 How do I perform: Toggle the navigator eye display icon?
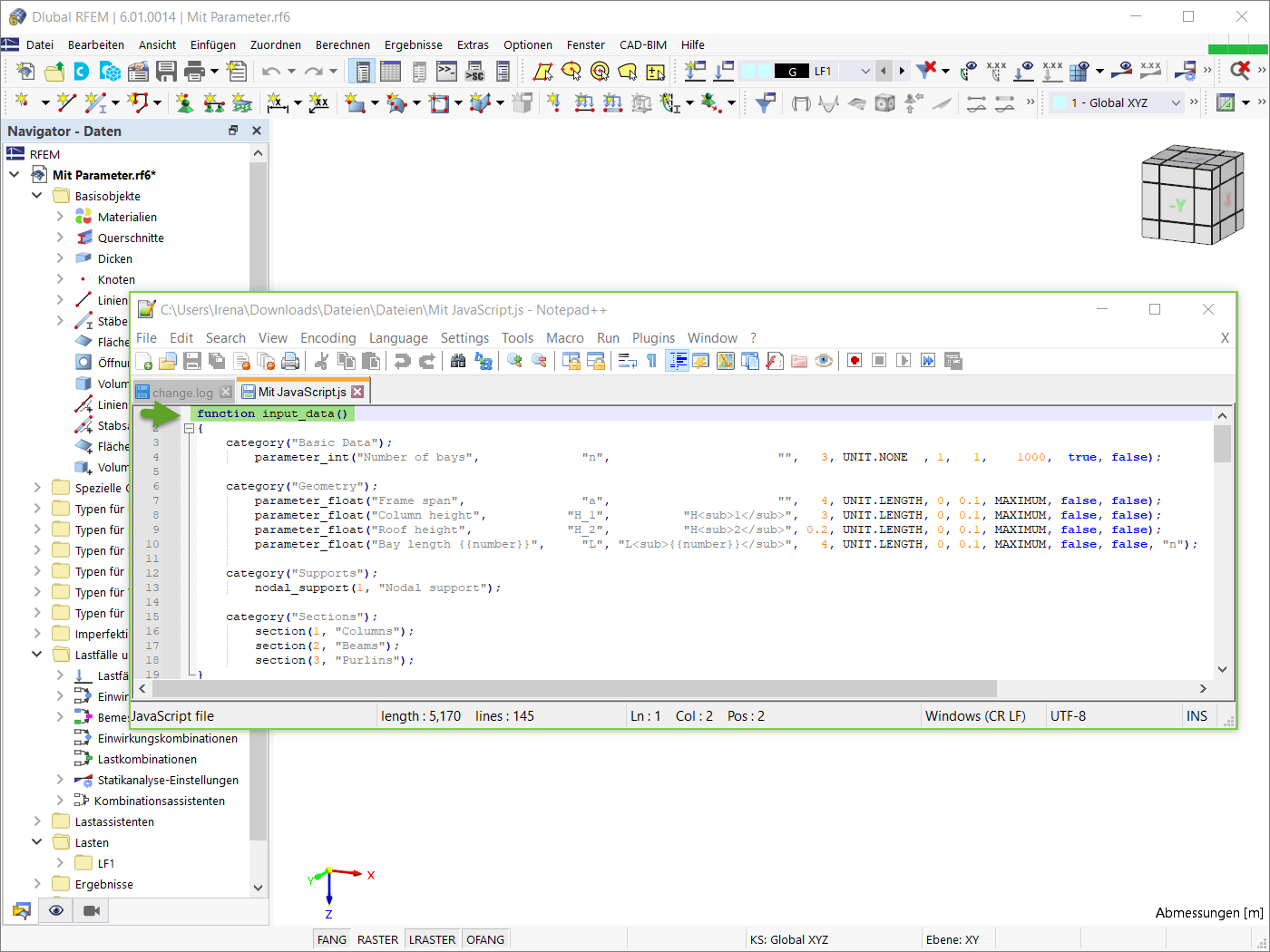coord(56,910)
